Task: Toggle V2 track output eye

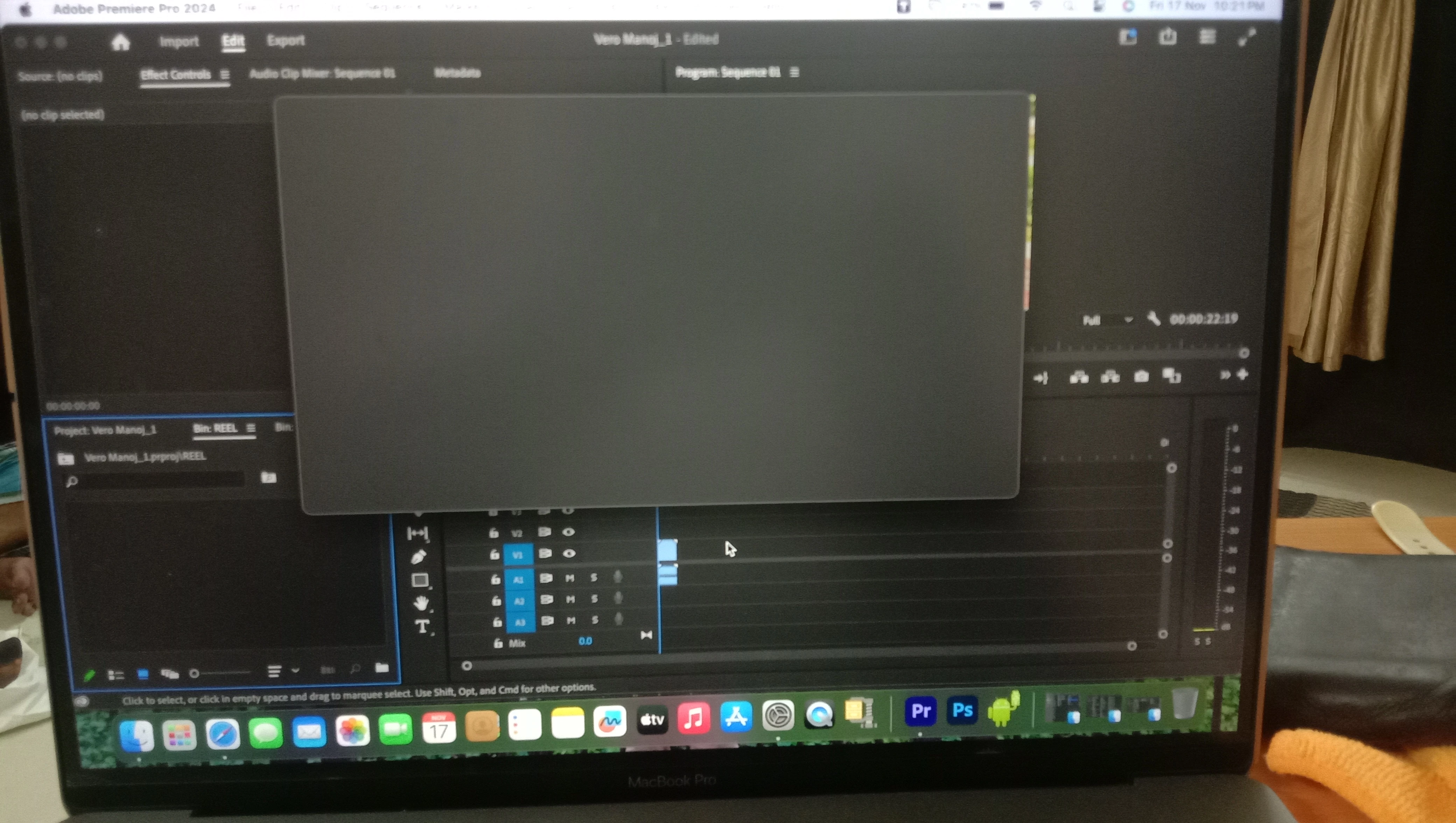Action: click(569, 532)
